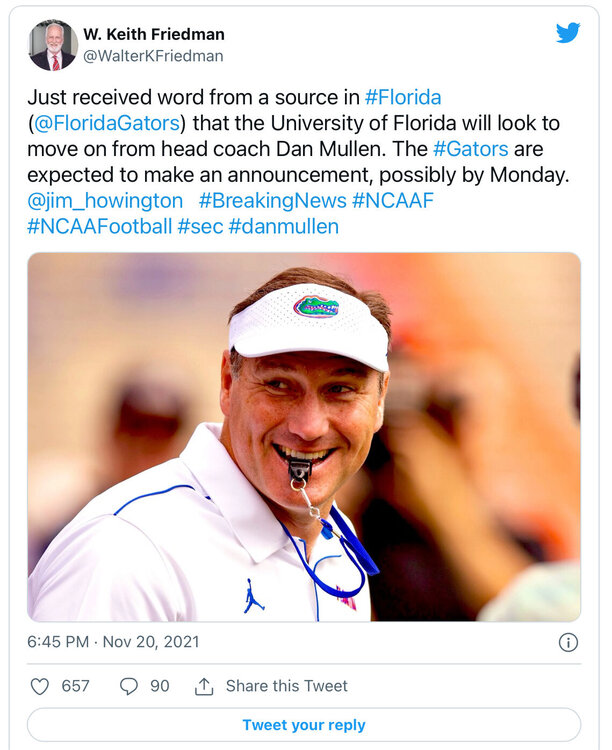Open the @WalterKFriedman handle

tap(153, 57)
